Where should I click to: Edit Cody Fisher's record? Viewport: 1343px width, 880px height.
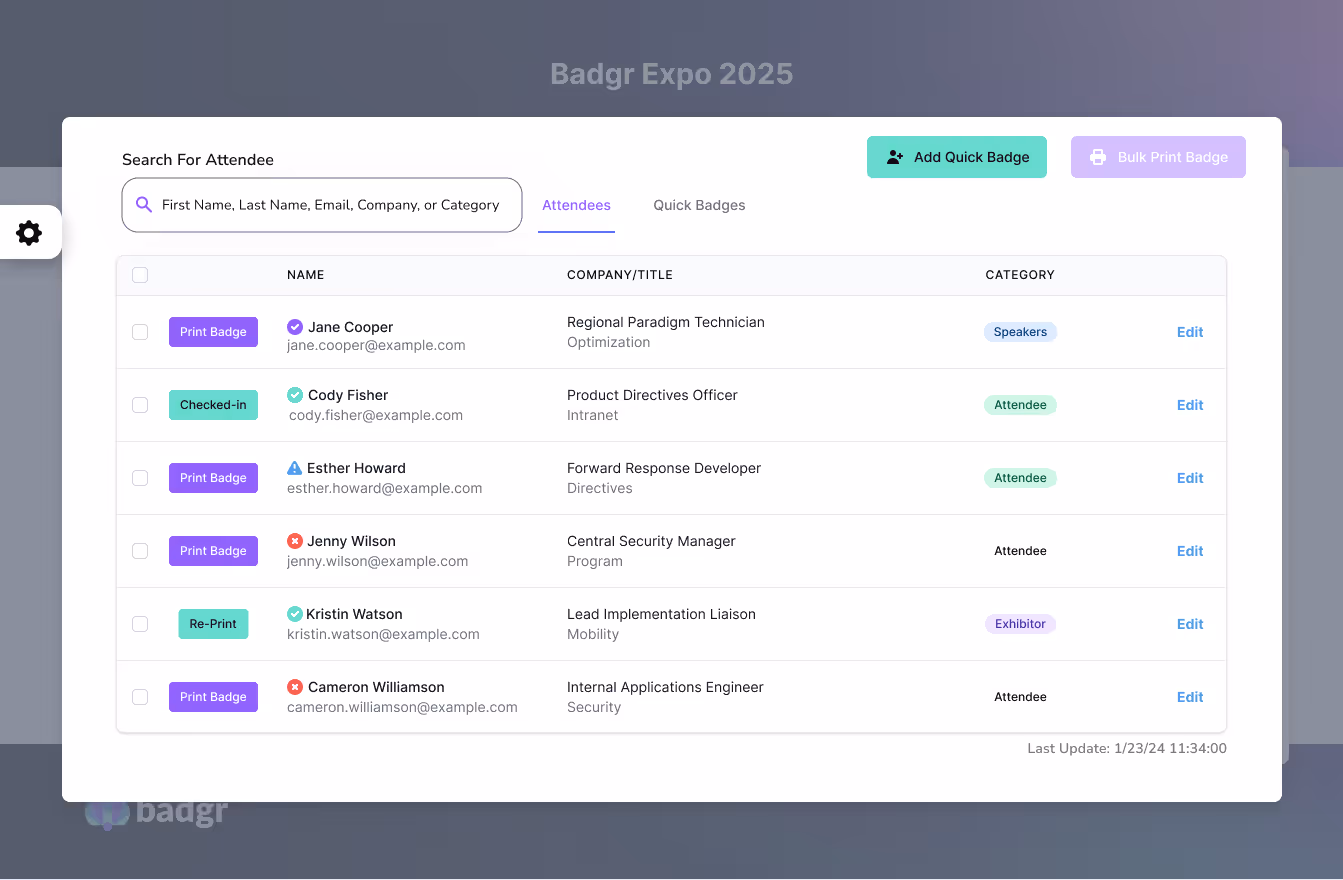coord(1190,405)
